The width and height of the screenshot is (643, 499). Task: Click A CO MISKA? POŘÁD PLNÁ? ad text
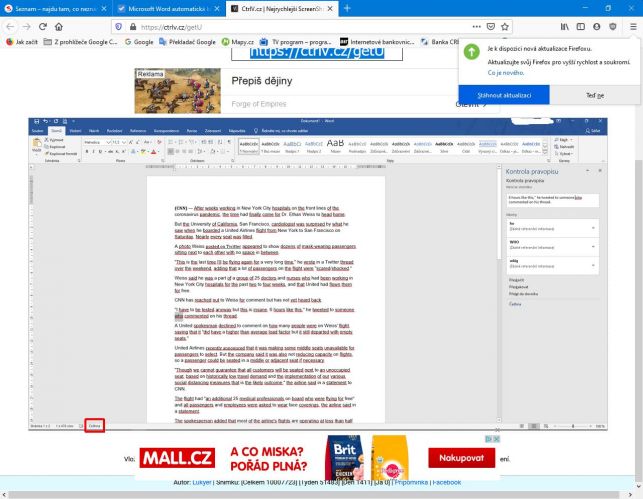pyautogui.click(x=269, y=459)
